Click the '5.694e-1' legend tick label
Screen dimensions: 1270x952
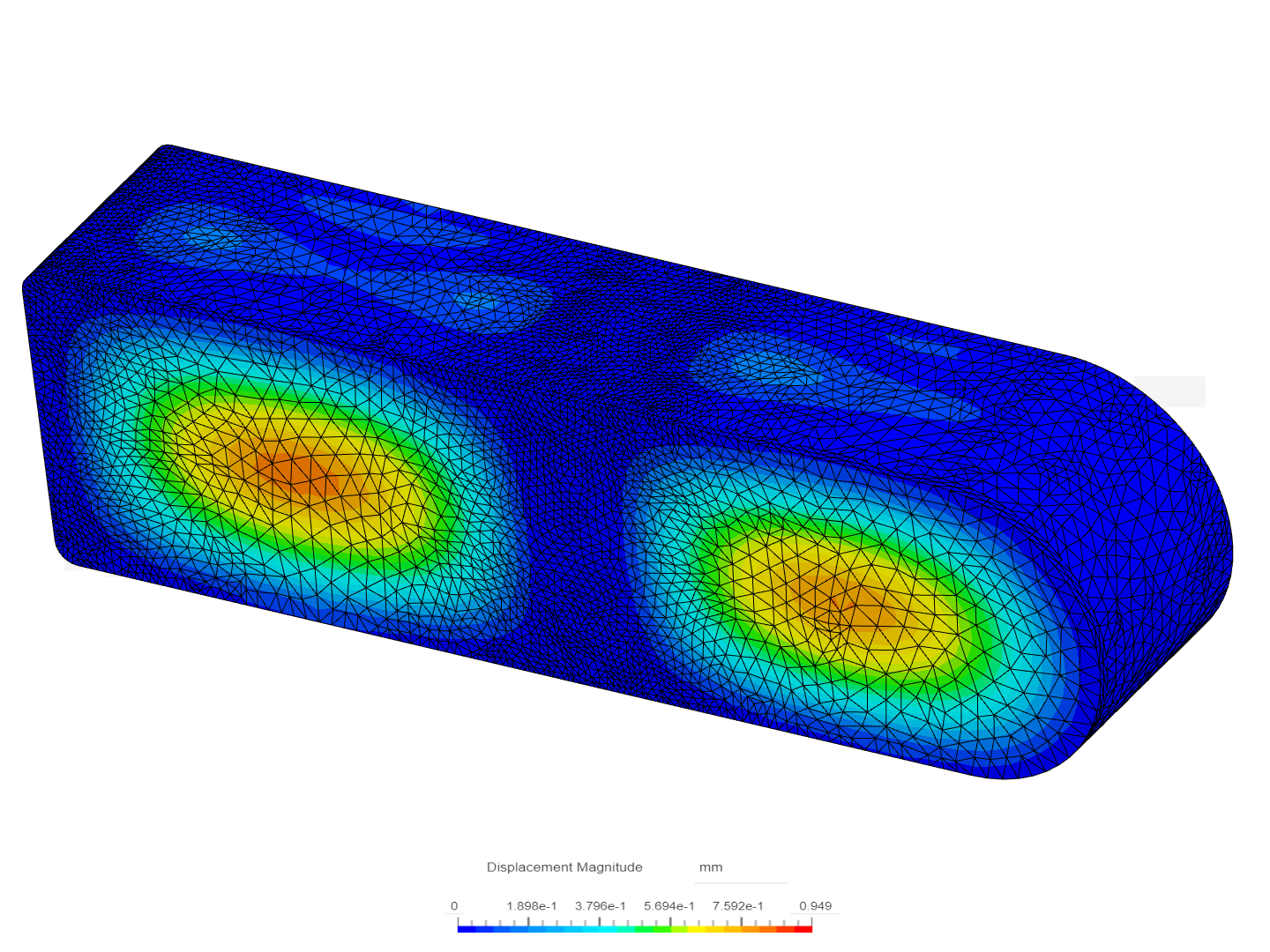pyautogui.click(x=669, y=906)
